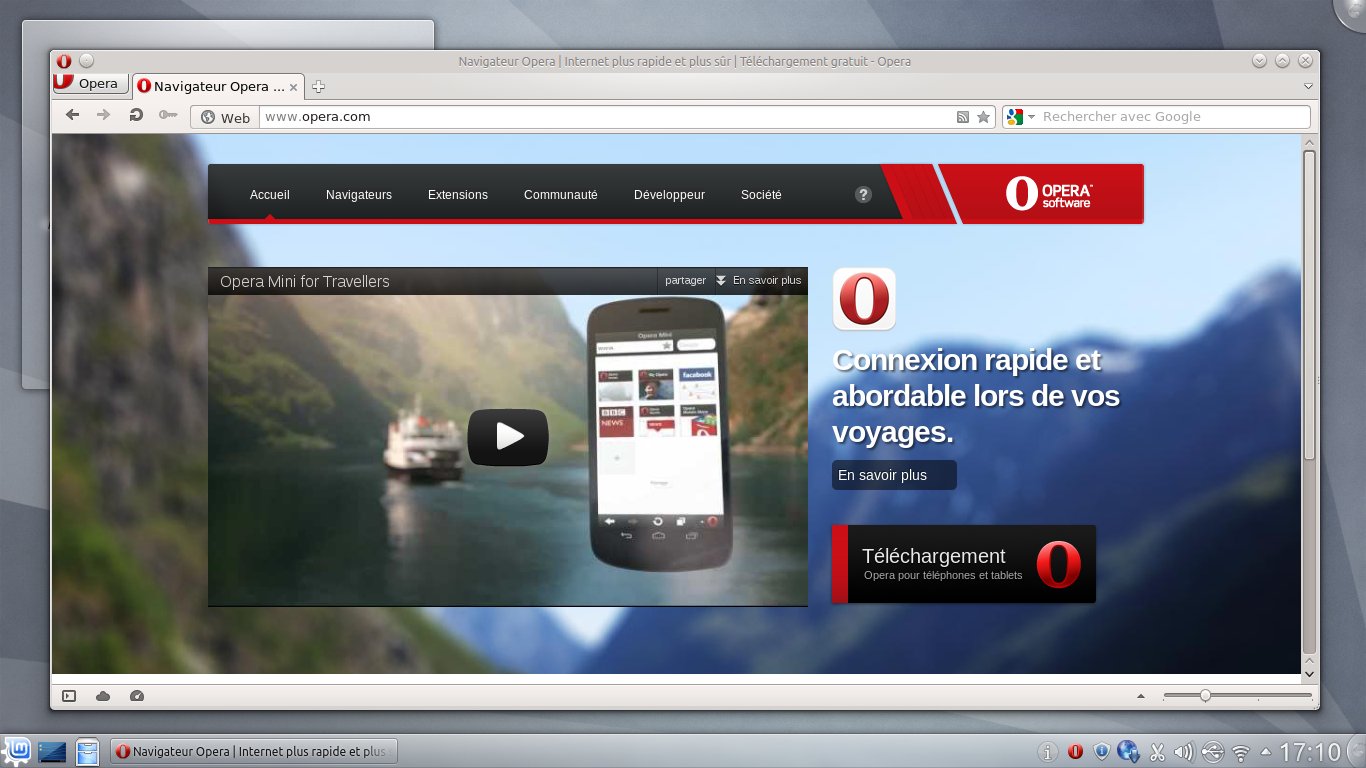This screenshot has height=768, width=1366.
Task: Open the USB device notifier icon
Action: pyautogui.click(x=1212, y=752)
